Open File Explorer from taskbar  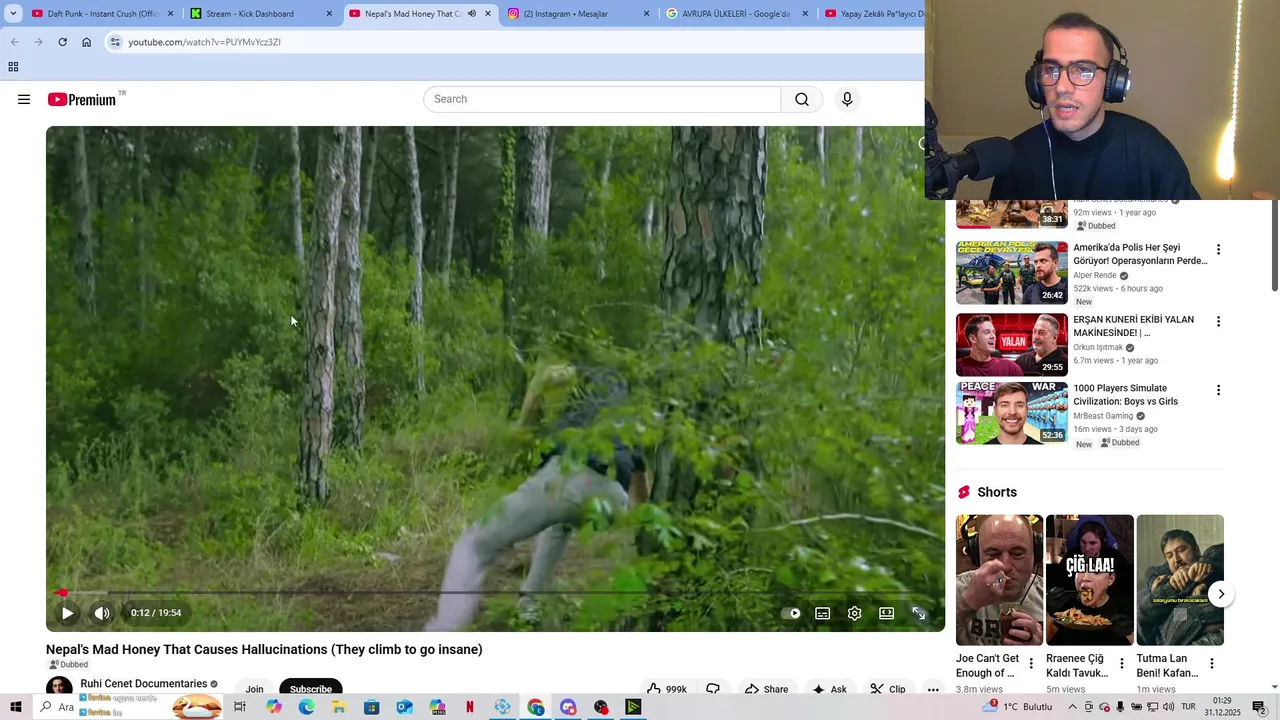339,707
